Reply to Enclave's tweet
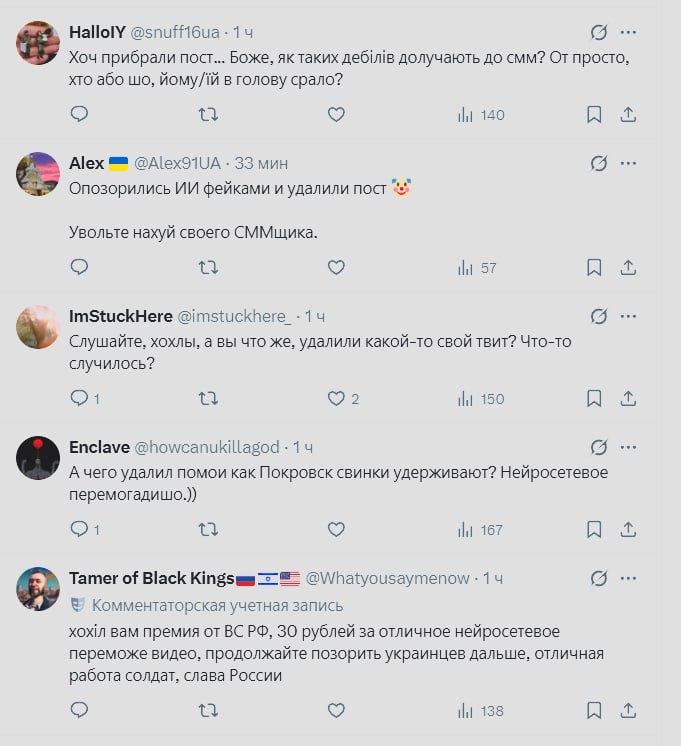681x746 pixels. [x=79, y=529]
